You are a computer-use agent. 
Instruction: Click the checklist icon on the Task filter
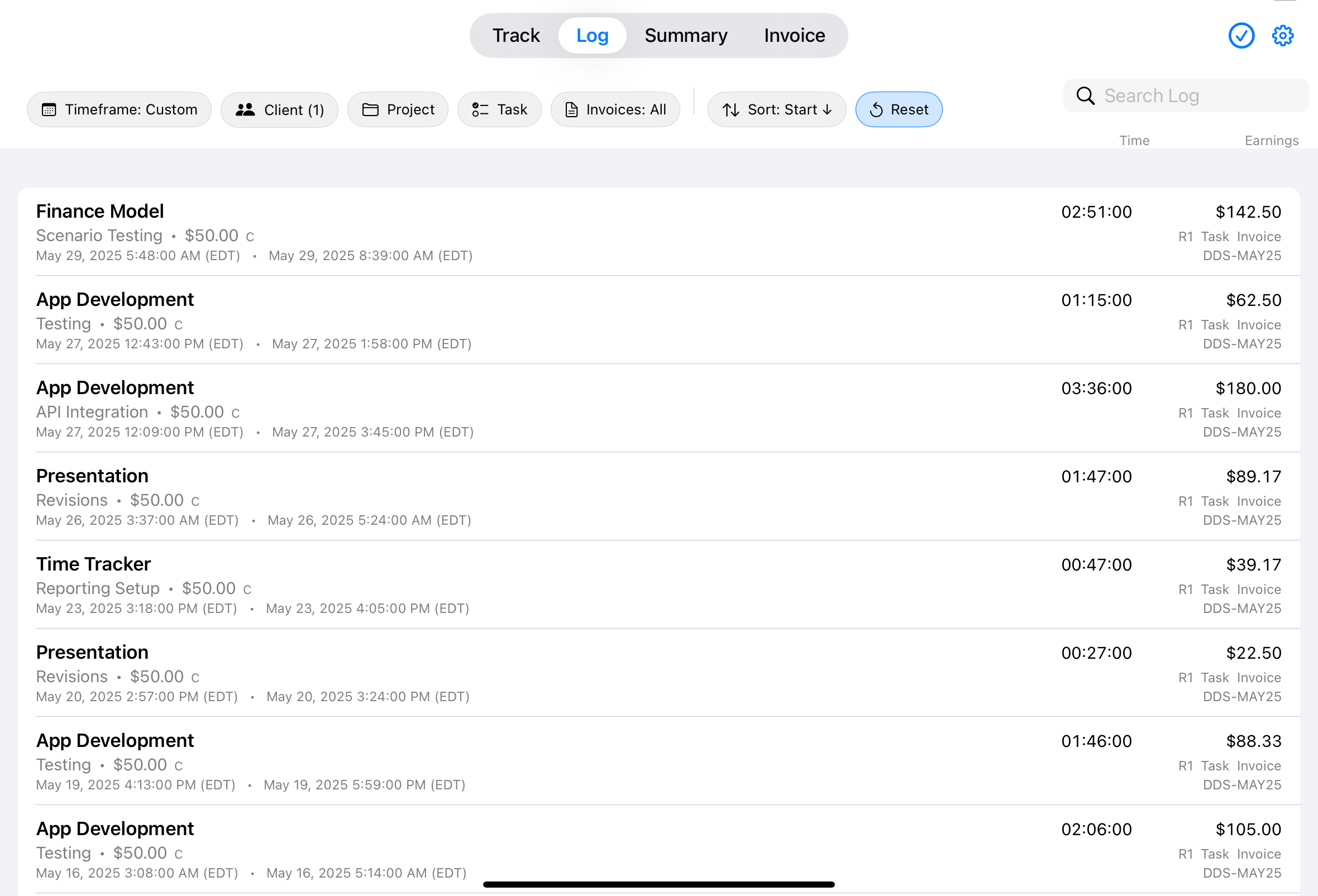click(479, 109)
